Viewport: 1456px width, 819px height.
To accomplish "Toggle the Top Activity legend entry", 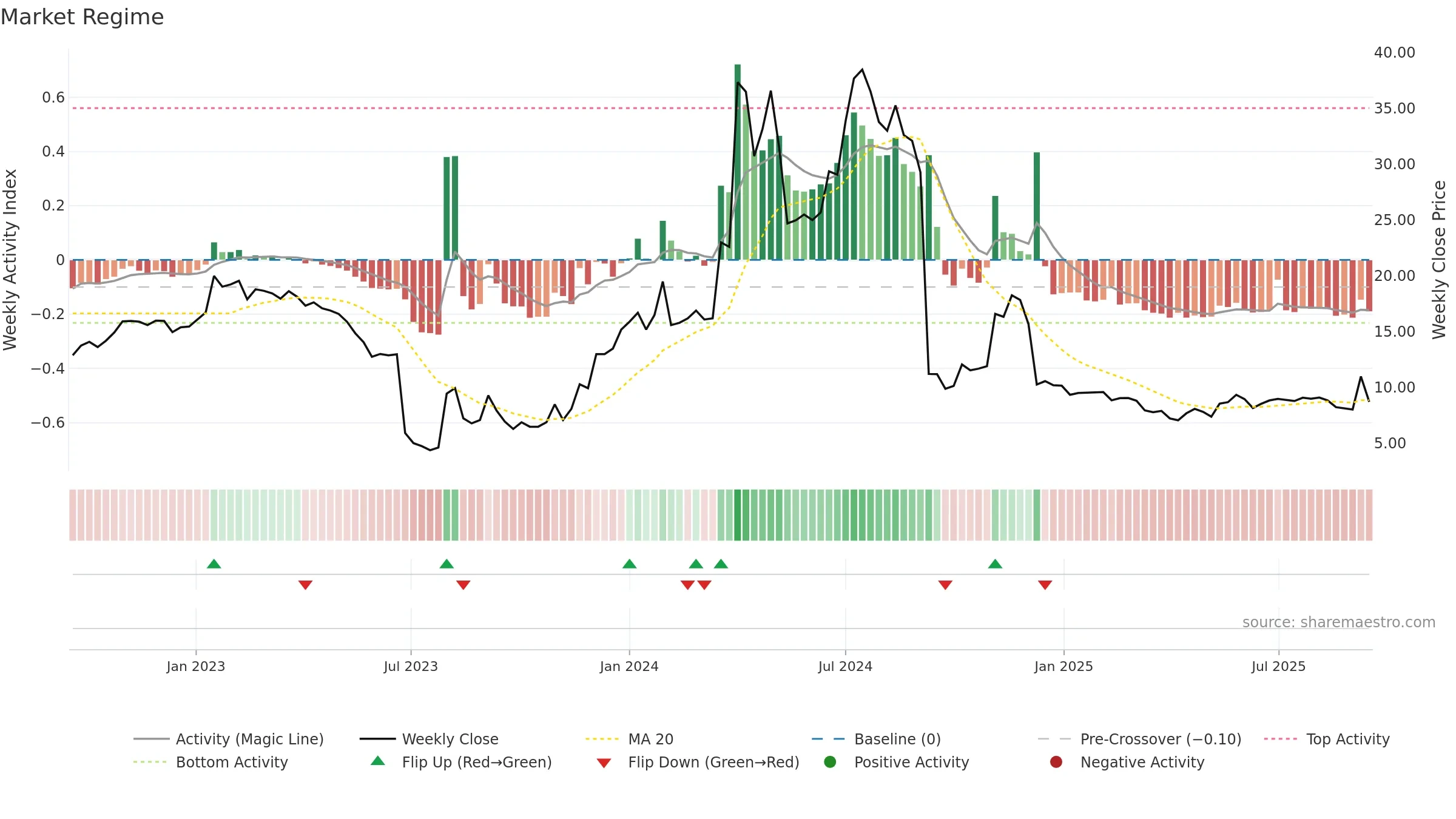I will click(x=1326, y=739).
